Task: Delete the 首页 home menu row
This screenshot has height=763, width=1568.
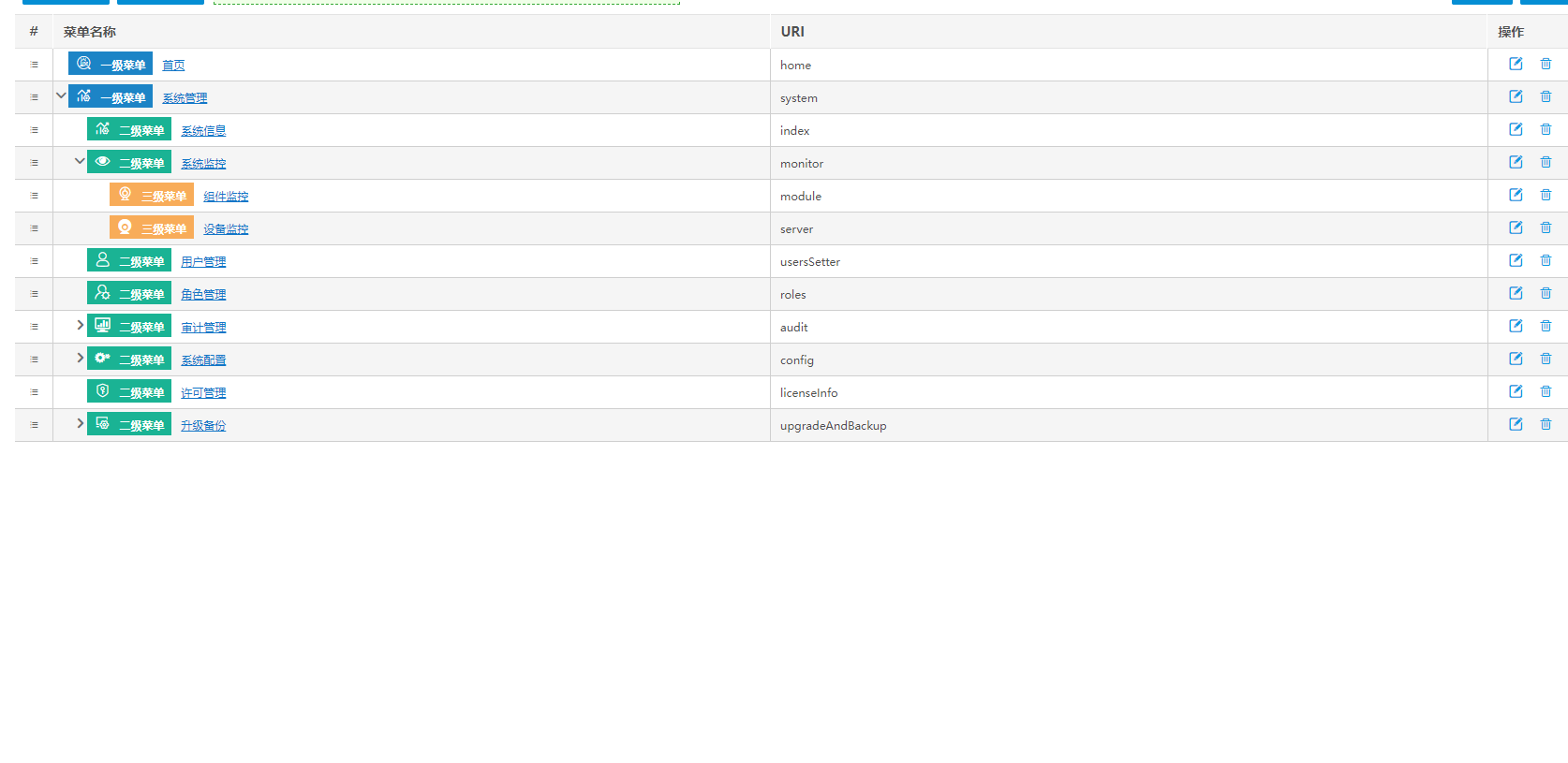Action: [1546, 64]
